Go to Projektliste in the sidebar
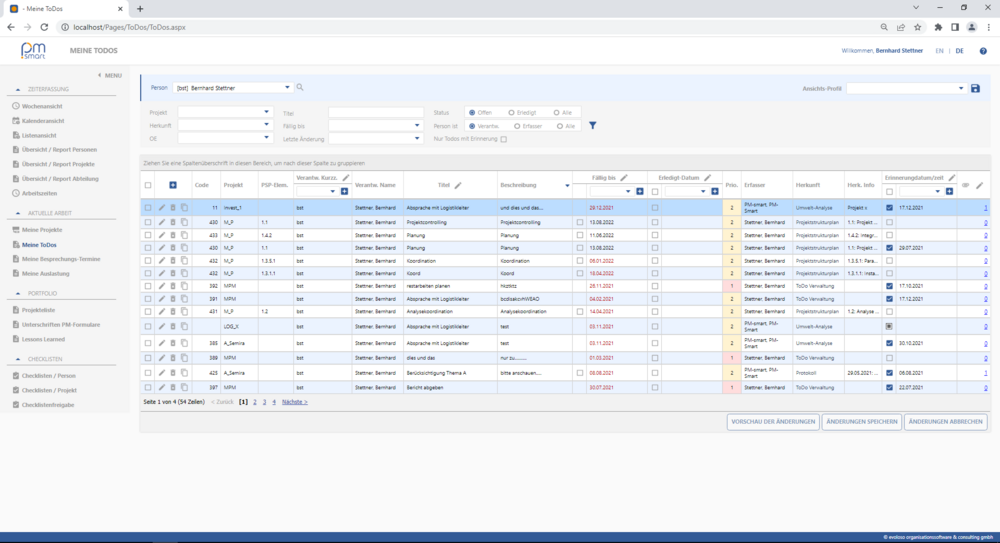This screenshot has width=1000, height=543. coord(40,310)
